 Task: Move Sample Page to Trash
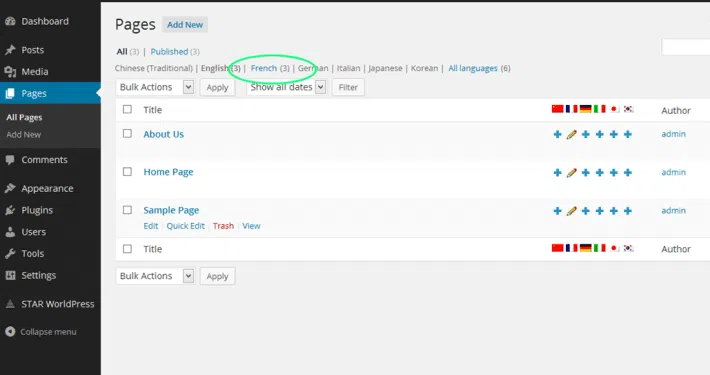223,226
